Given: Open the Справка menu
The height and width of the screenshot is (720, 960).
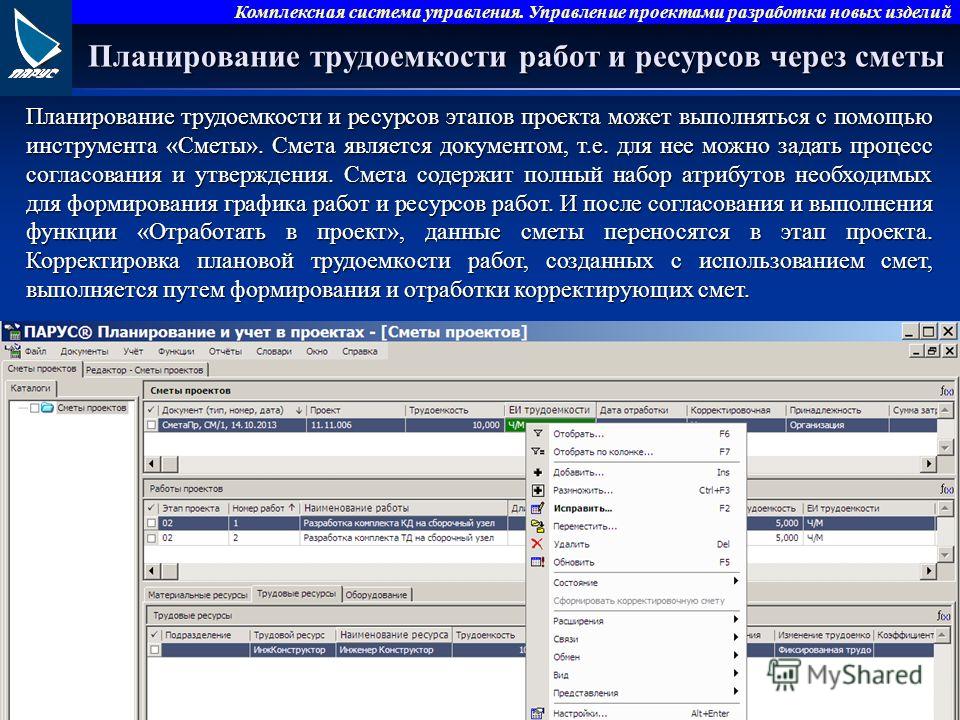Looking at the screenshot, I should [x=359, y=351].
